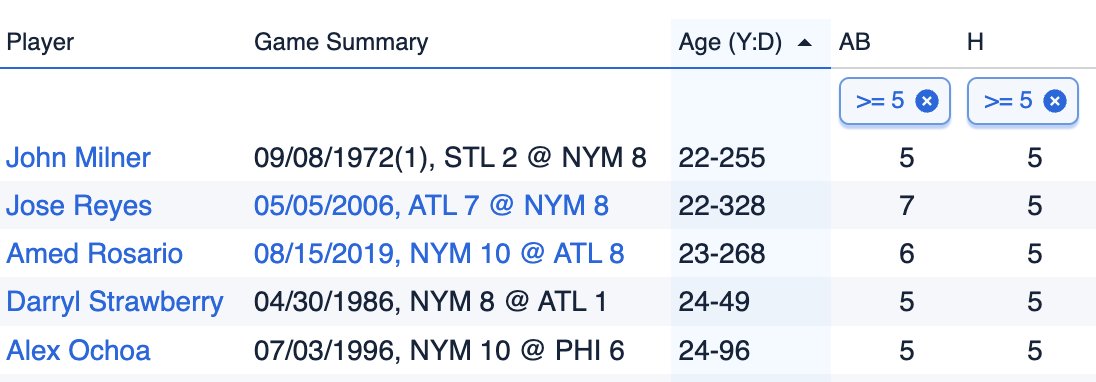
Task: Toggle the Age sort arrow
Action: point(805,43)
